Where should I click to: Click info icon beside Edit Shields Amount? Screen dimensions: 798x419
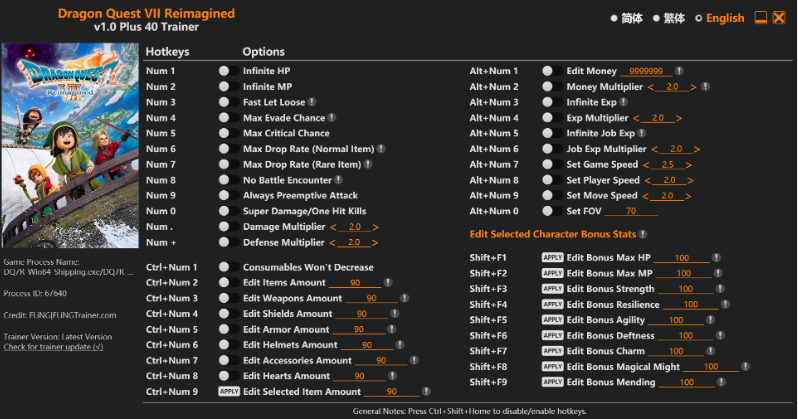click(x=394, y=314)
